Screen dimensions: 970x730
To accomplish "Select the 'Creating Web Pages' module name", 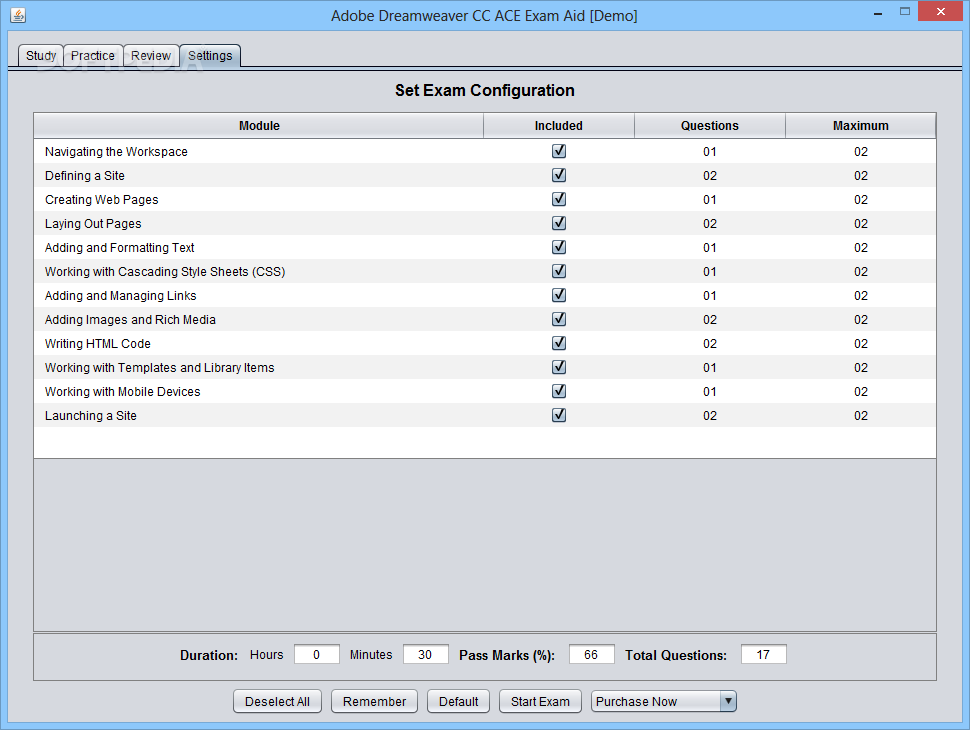I will pos(101,200).
